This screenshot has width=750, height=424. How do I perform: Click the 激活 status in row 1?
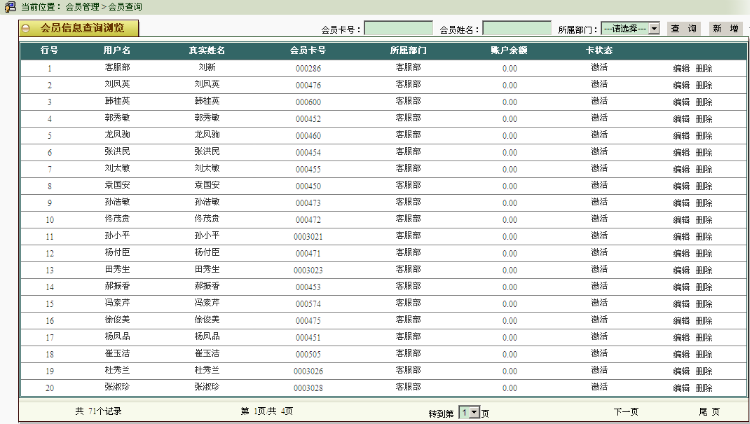599,67
